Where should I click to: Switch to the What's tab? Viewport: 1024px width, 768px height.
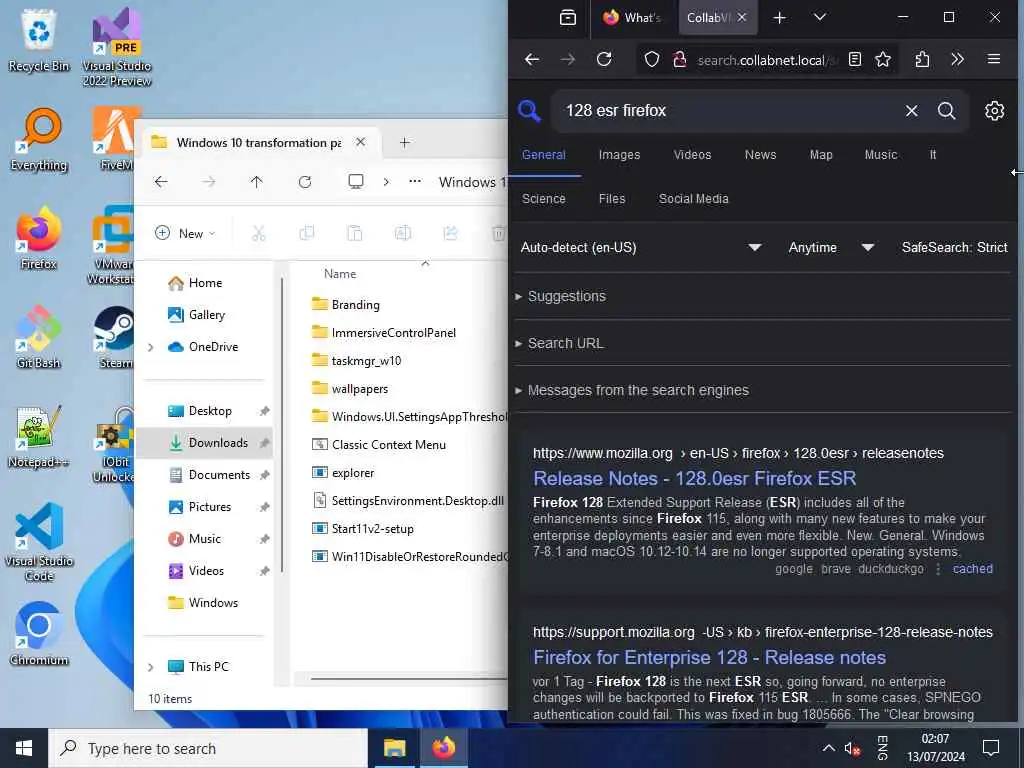[632, 18]
